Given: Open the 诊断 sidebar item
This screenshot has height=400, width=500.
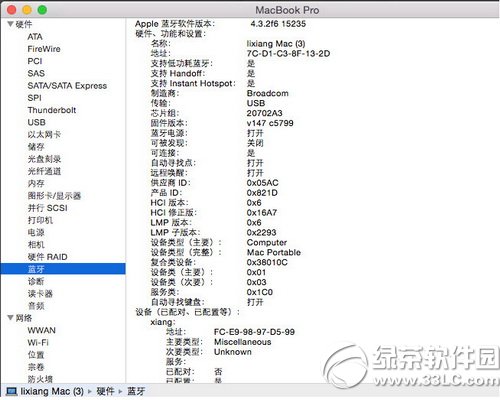Looking at the screenshot, I should (36, 281).
